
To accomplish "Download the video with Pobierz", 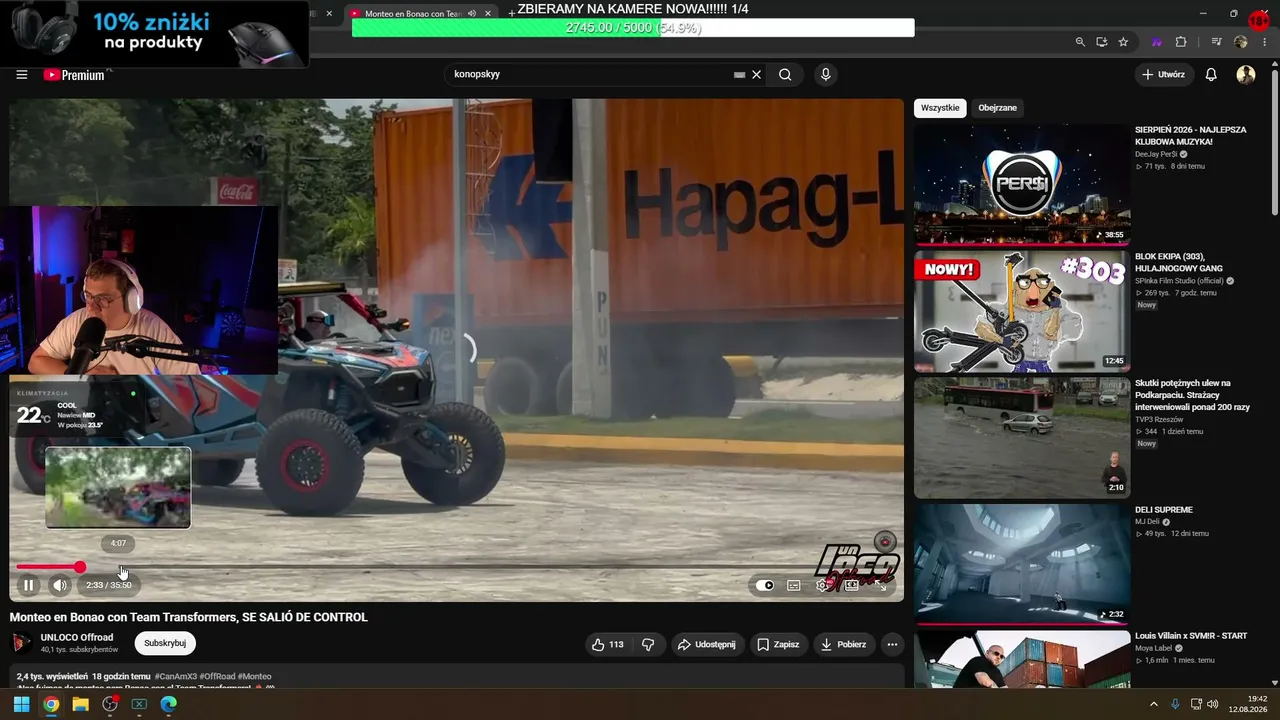I will pos(844,645).
